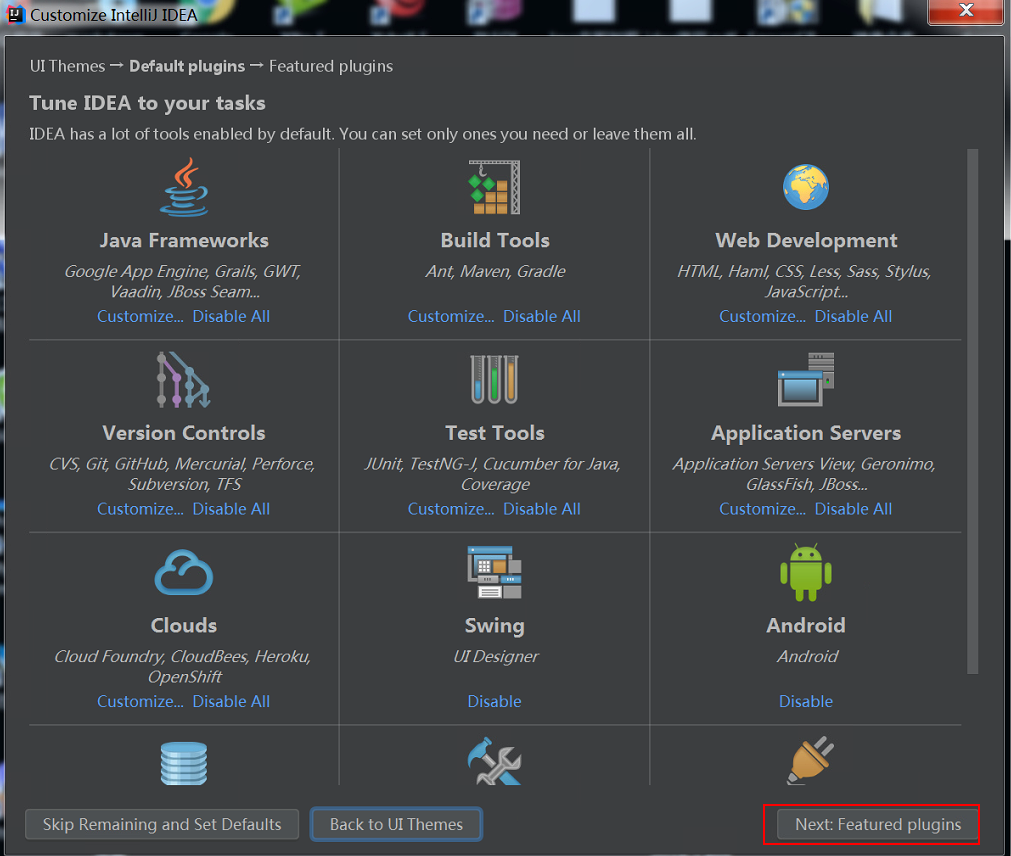
Task: Click the hammer and wrench tools icon
Action: point(495,761)
